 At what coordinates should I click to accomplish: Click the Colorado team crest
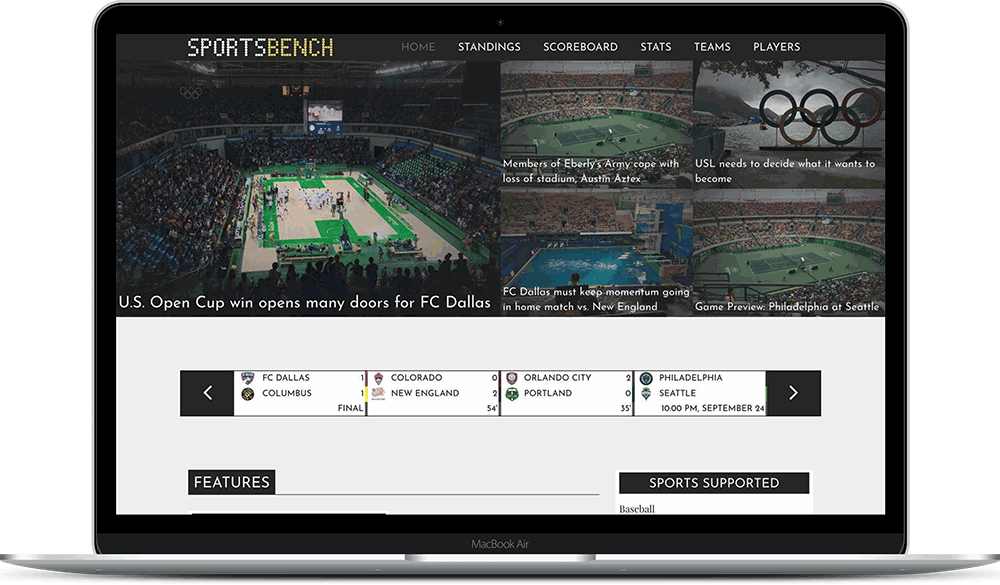pyautogui.click(x=378, y=378)
